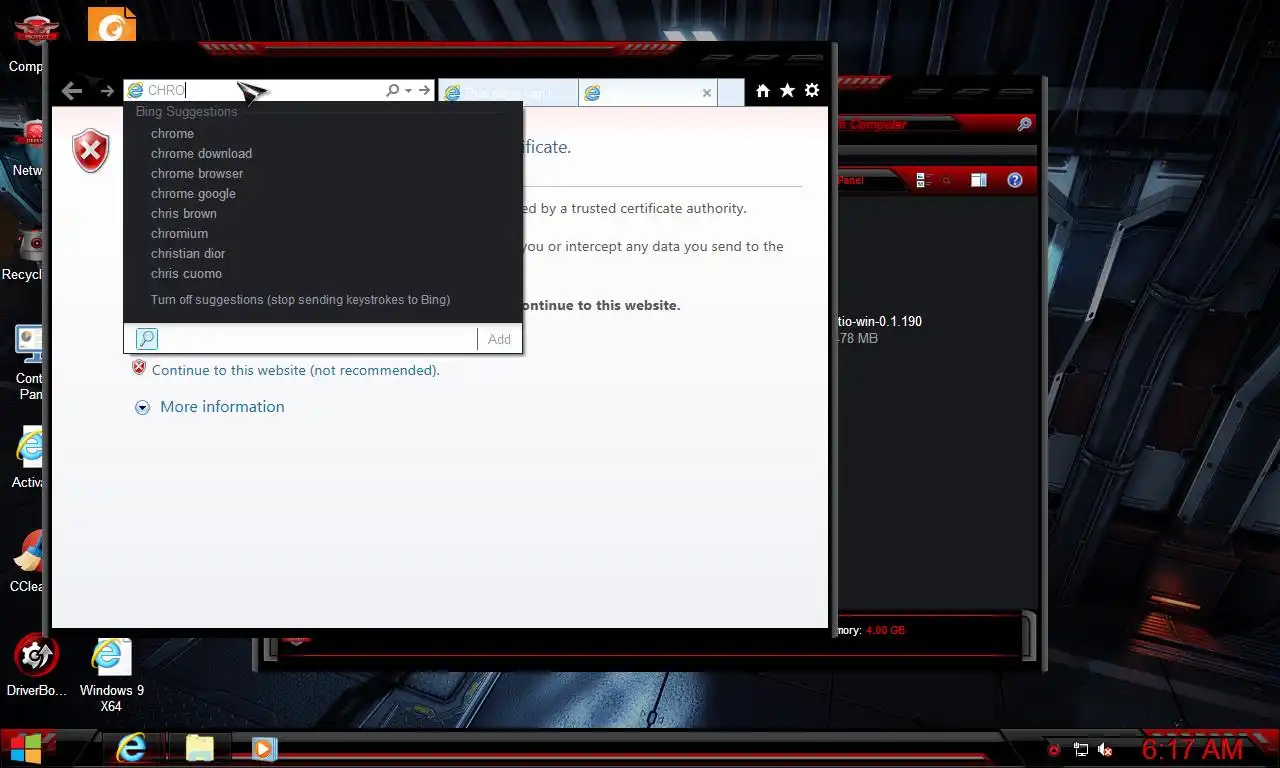Image resolution: width=1280 pixels, height=768 pixels.
Task: Open 'Windows 9 X64' desktop icon
Action: 111,676
